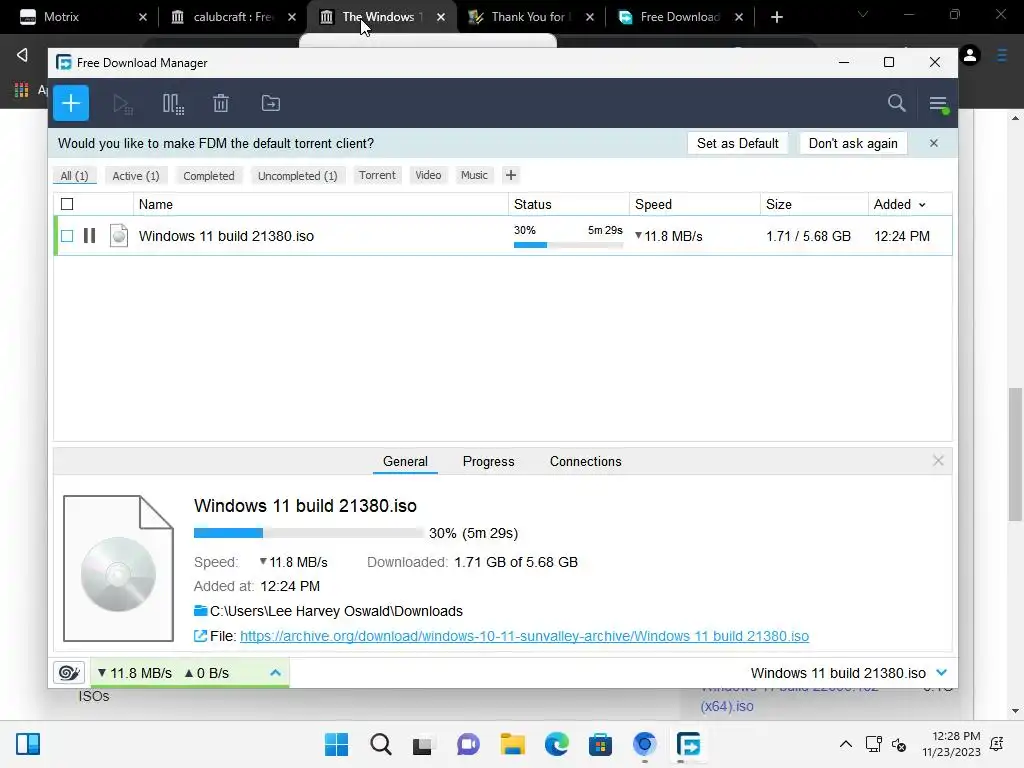This screenshot has height=768, width=1024.
Task: Click the Start selected downloads icon
Action: coord(122,104)
